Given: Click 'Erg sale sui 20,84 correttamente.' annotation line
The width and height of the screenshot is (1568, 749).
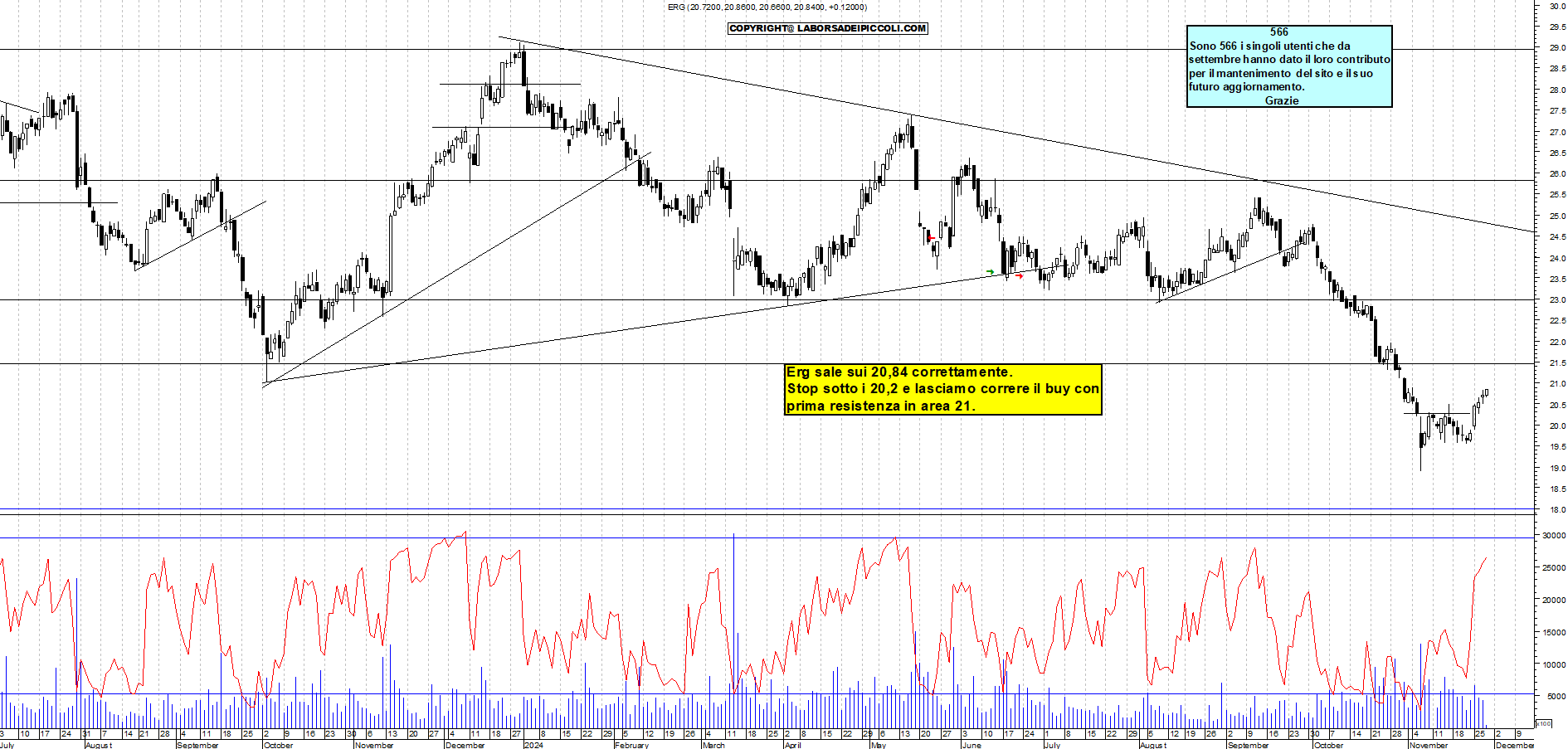Looking at the screenshot, I should [x=899, y=372].
